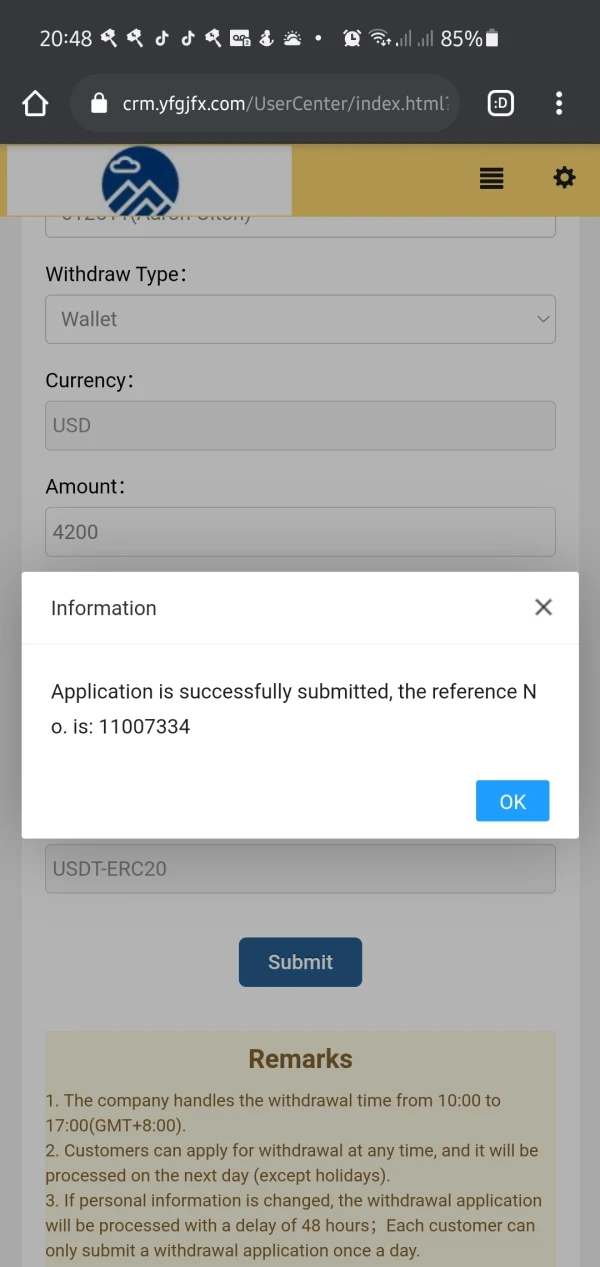Select the Amount field showing 4200
The image size is (600, 1267).
pos(300,532)
